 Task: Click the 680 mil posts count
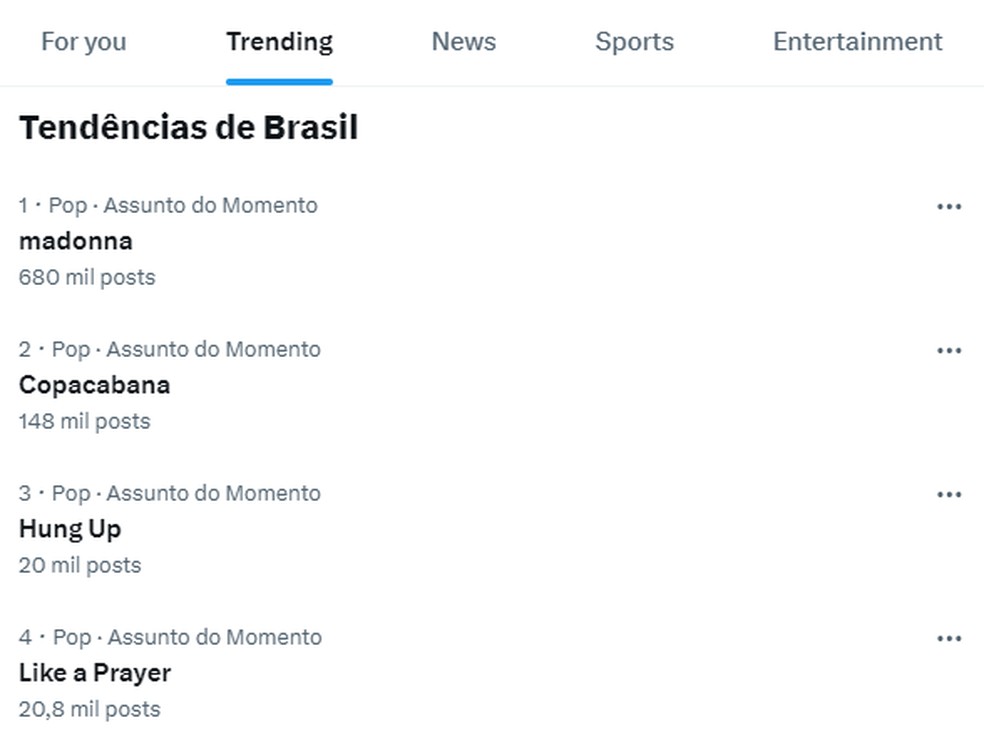[87, 277]
